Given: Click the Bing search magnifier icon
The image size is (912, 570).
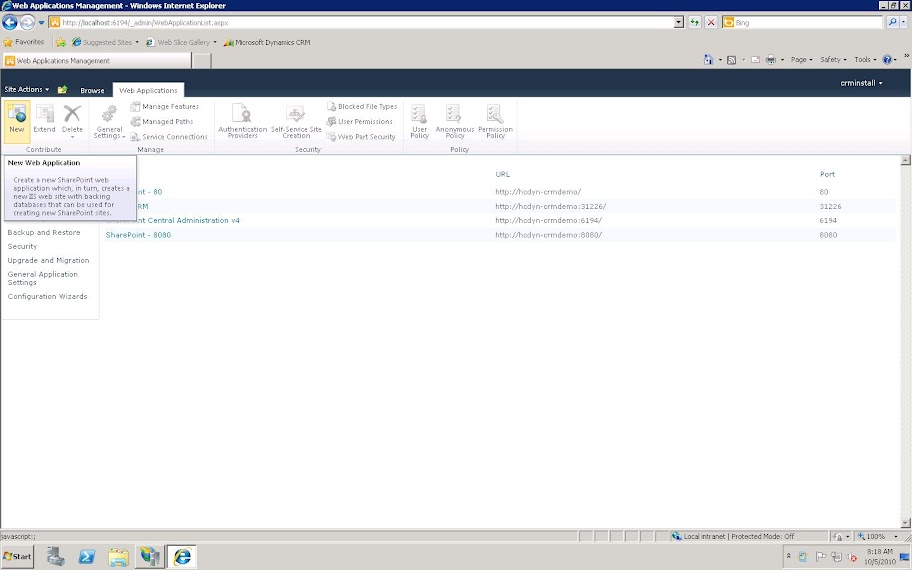Looking at the screenshot, I should pos(892,22).
